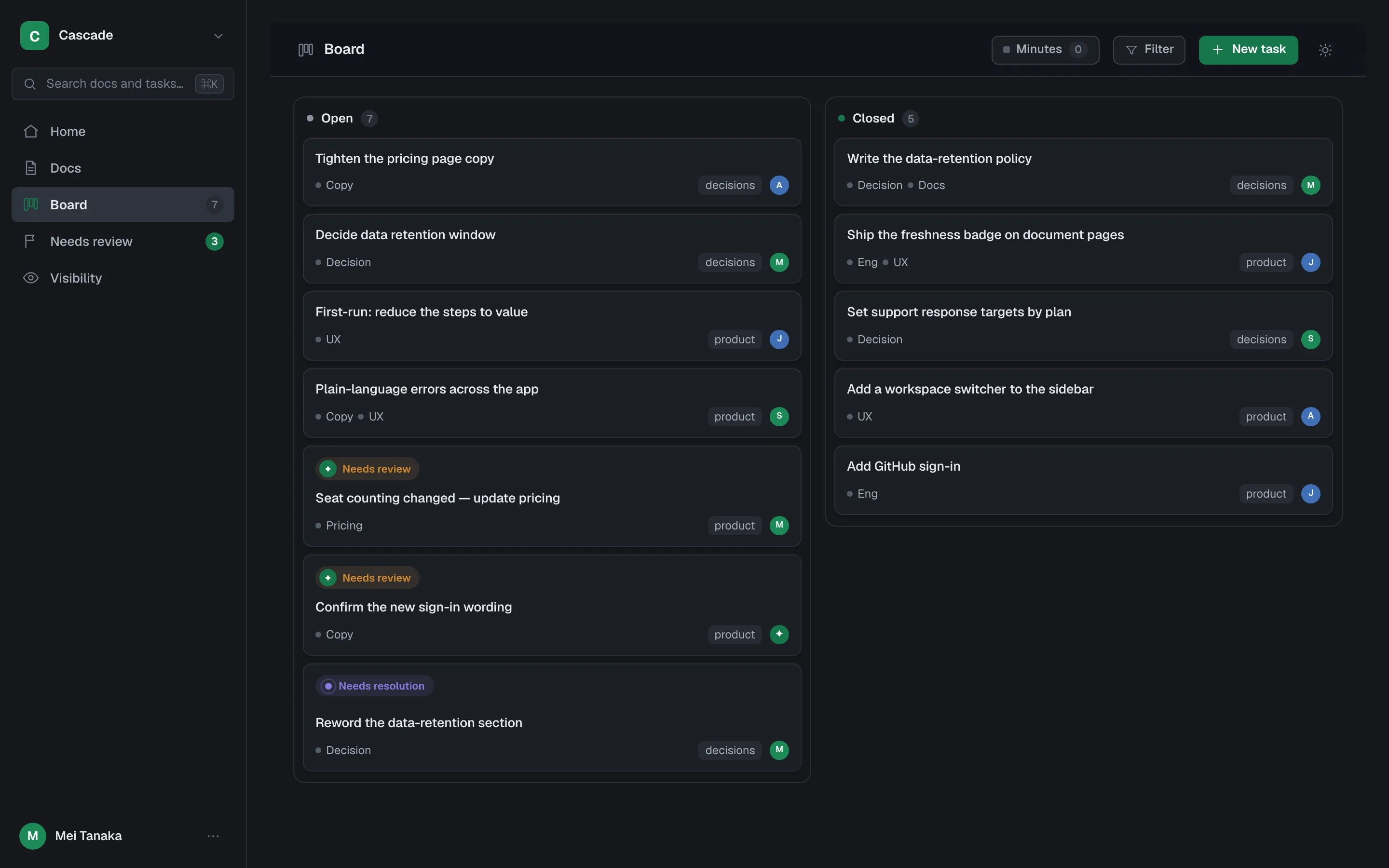Viewport: 1389px width, 868px height.
Task: Open Mei Tanaka's more options menu
Action: click(213, 836)
